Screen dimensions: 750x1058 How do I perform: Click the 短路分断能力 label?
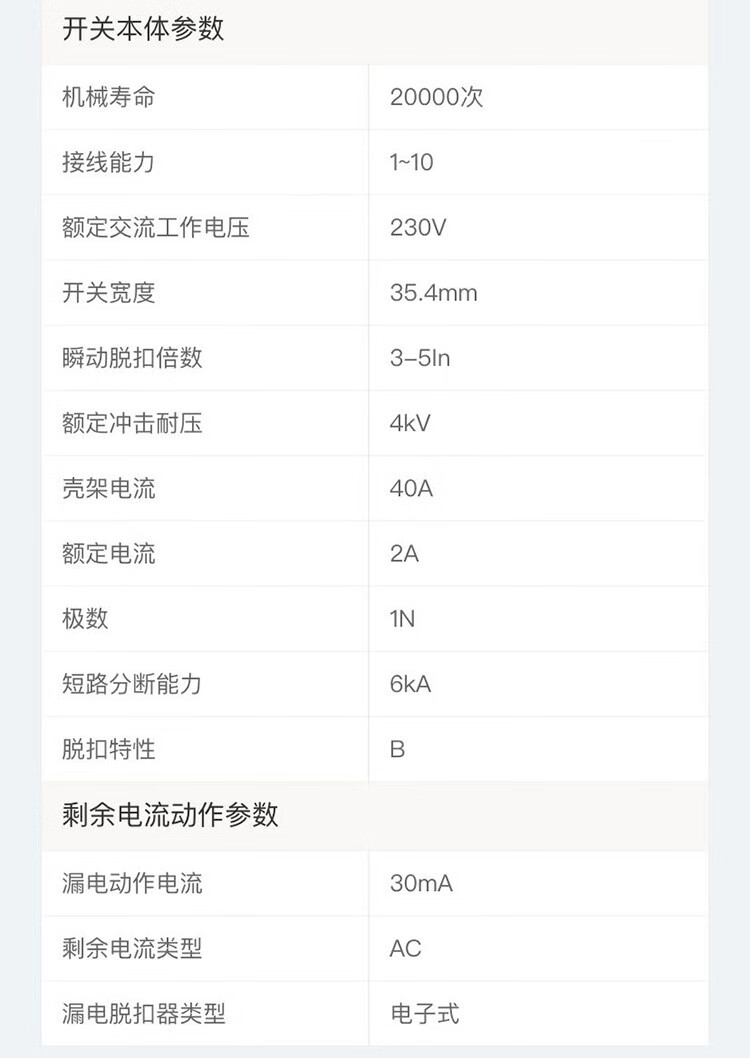click(x=132, y=684)
